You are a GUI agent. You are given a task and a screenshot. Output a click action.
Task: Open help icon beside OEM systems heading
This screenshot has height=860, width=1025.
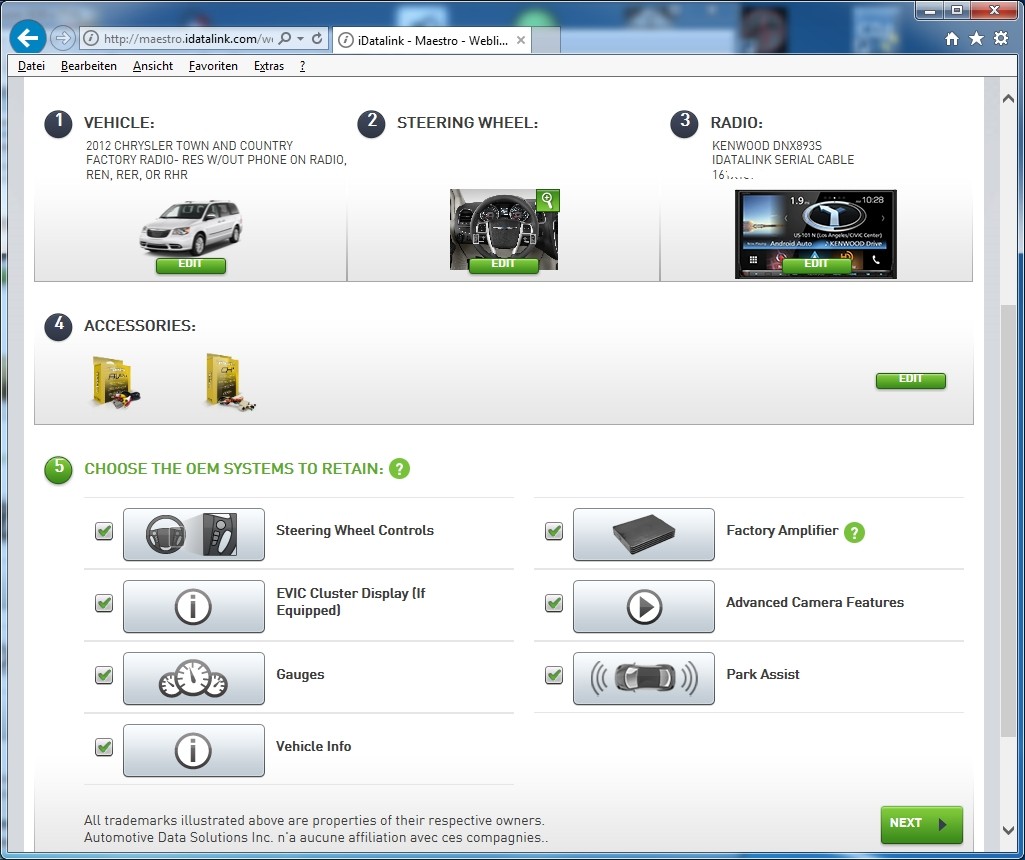tap(399, 469)
